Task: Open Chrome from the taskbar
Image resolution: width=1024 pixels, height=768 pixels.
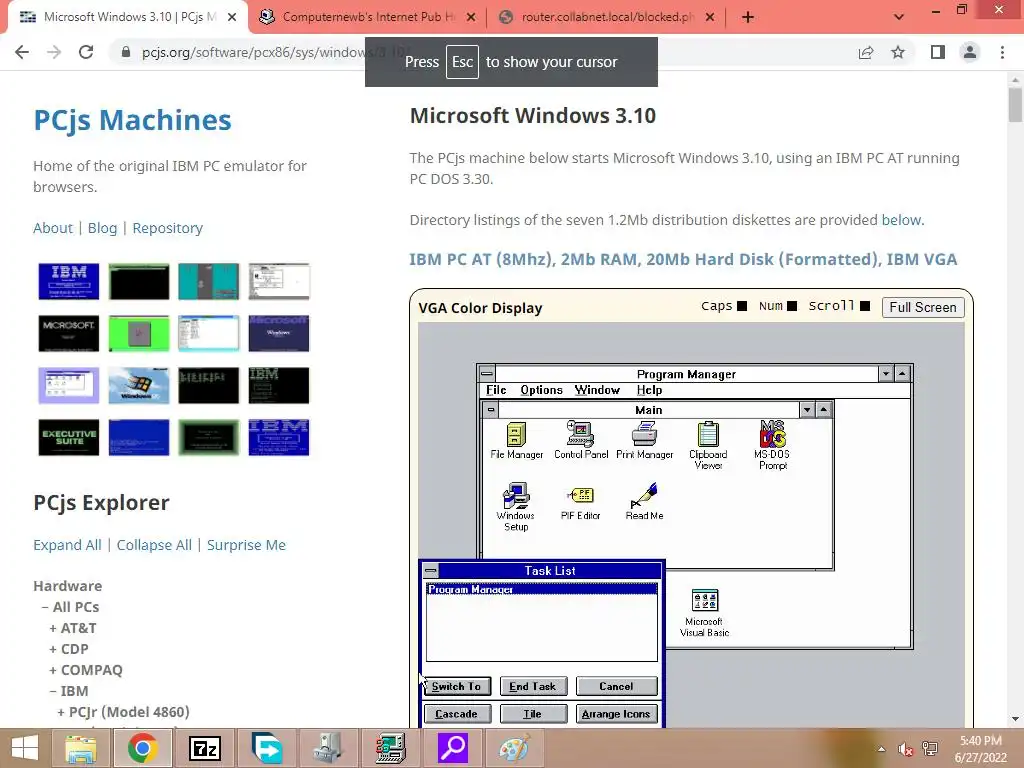Action: pos(142,748)
